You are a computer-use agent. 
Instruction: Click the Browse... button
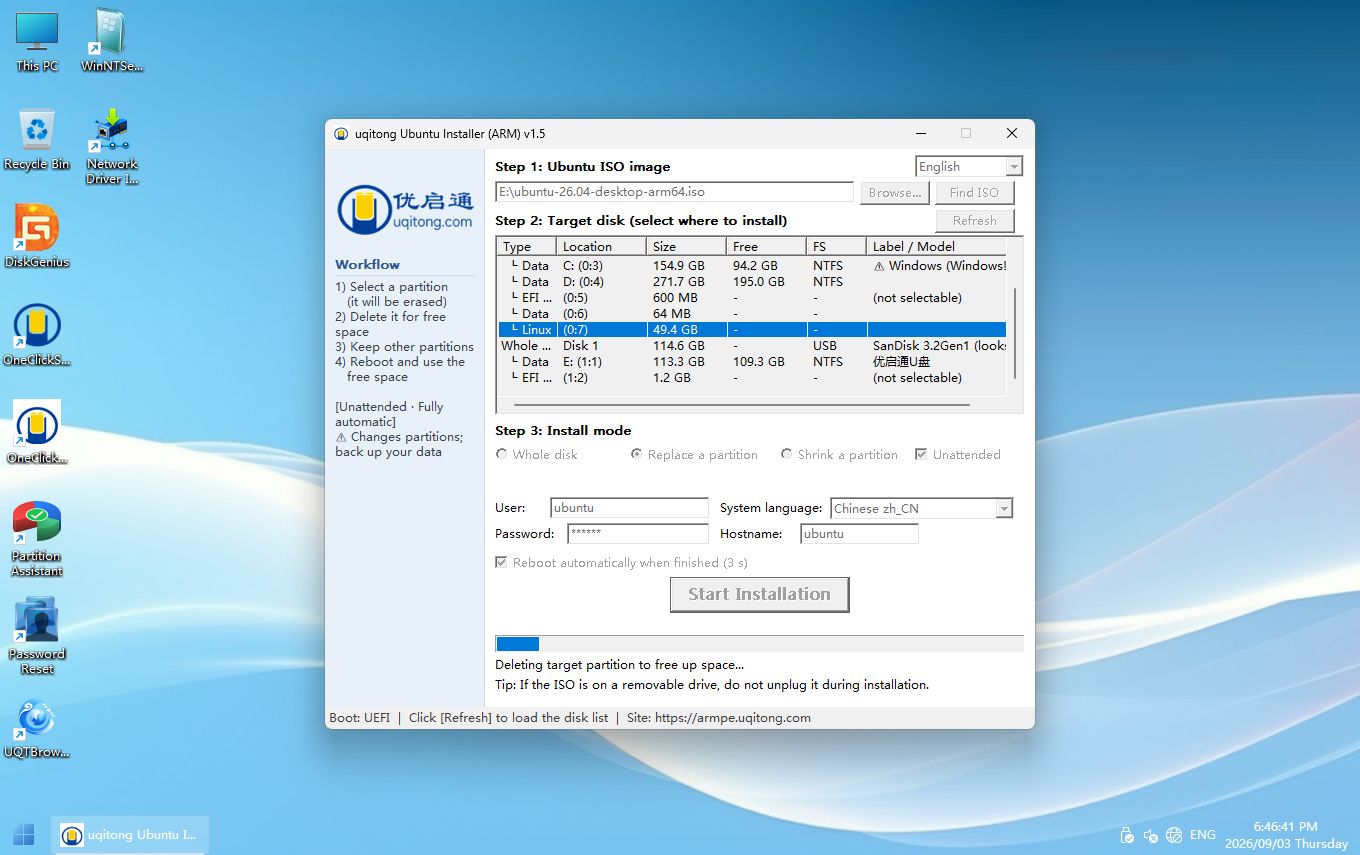tap(893, 193)
